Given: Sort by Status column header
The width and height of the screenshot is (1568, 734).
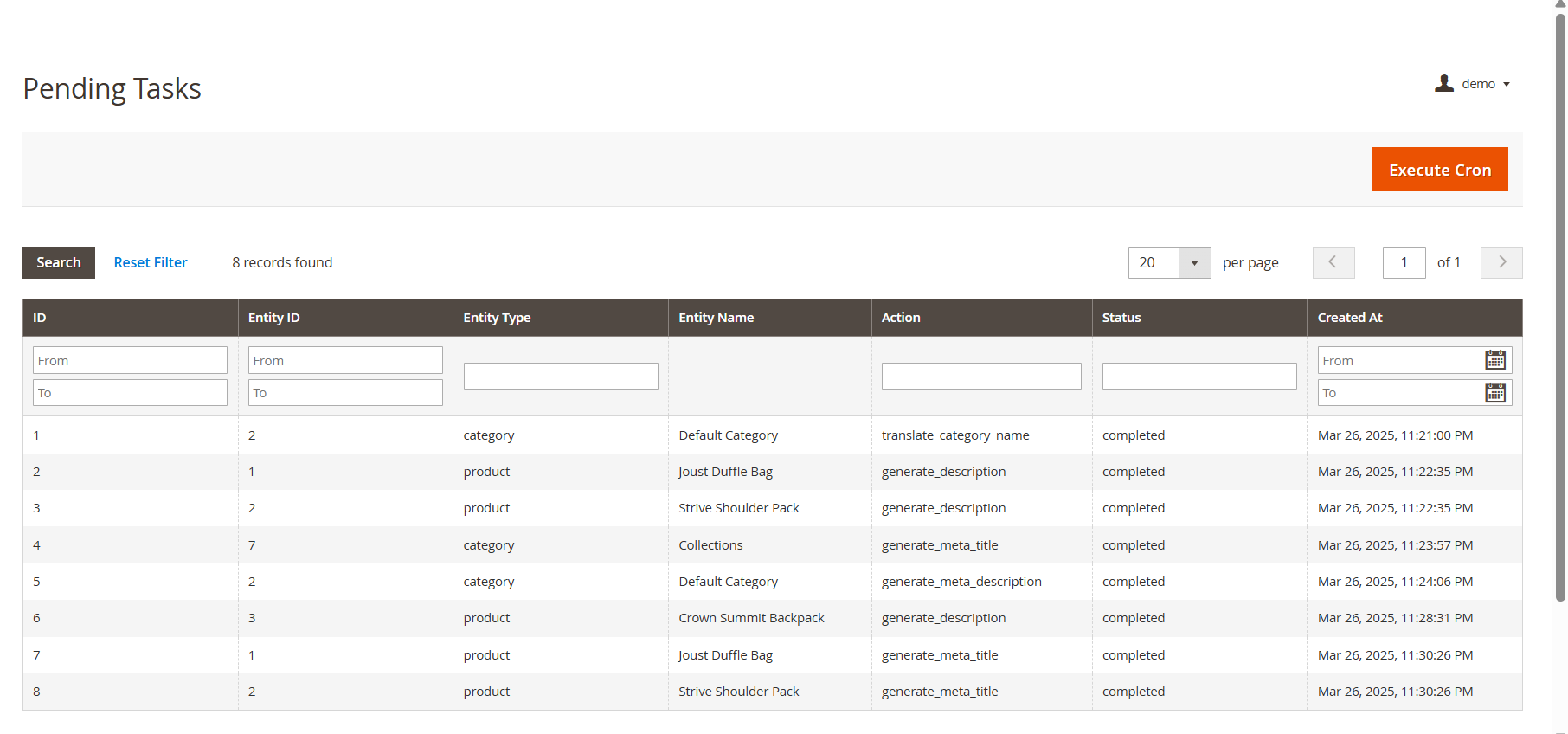Looking at the screenshot, I should coord(1199,318).
